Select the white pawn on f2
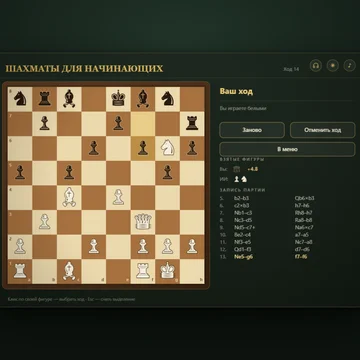The image size is (360, 360). click(143, 247)
